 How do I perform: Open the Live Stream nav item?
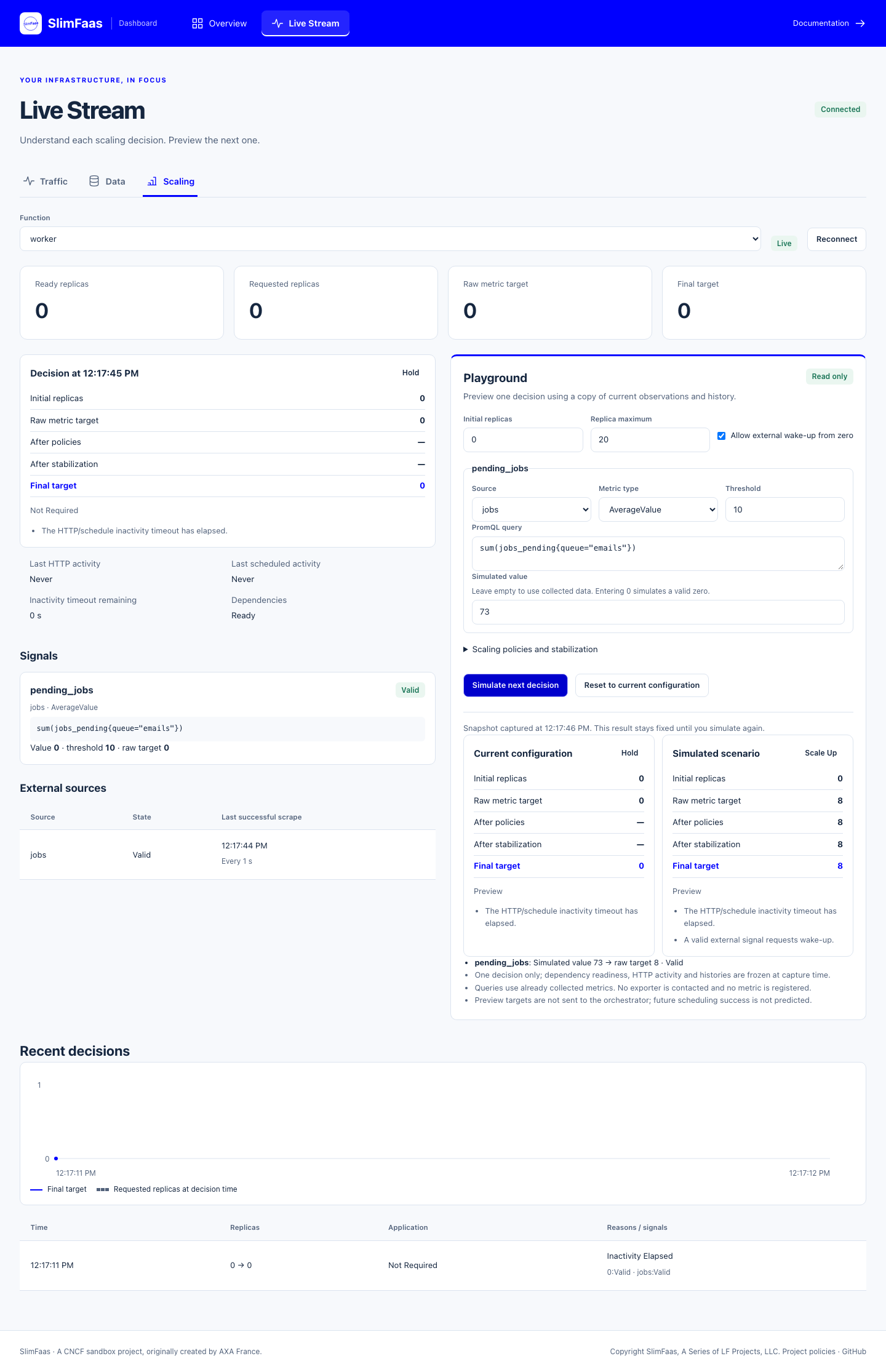click(305, 23)
